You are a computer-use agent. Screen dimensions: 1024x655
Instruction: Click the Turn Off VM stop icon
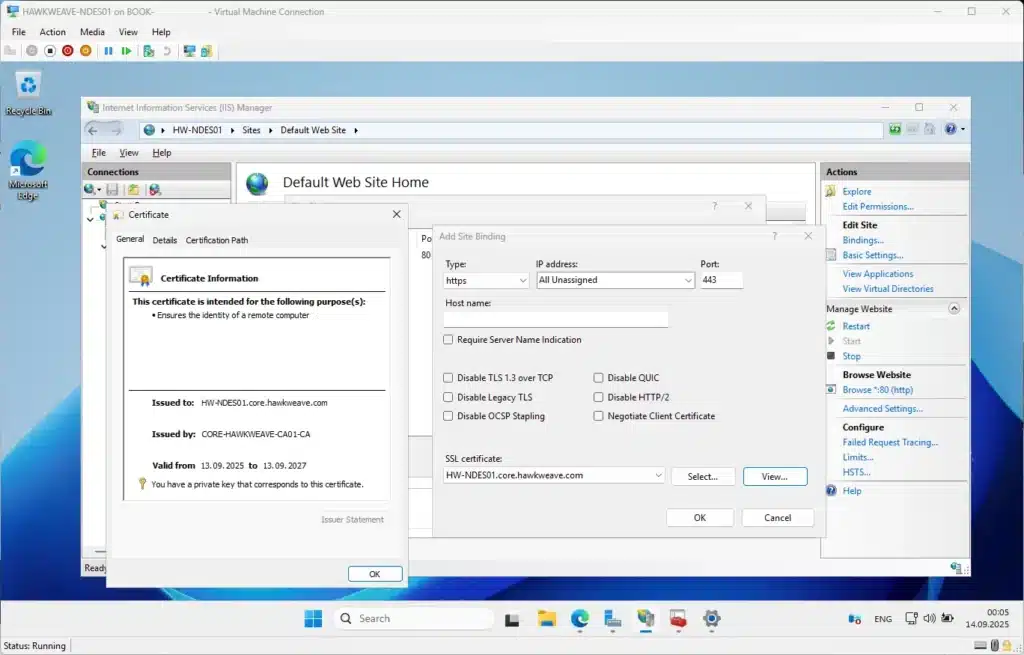click(50, 50)
